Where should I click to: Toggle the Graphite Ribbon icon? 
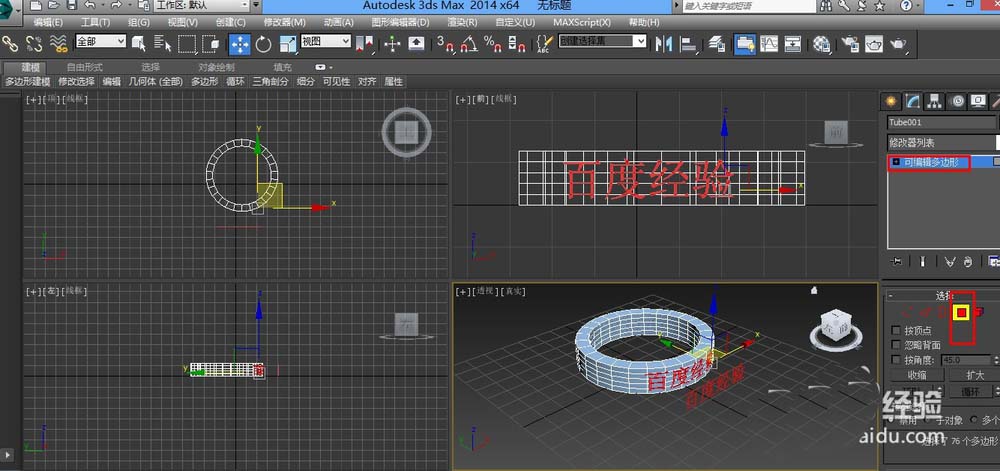pos(744,43)
